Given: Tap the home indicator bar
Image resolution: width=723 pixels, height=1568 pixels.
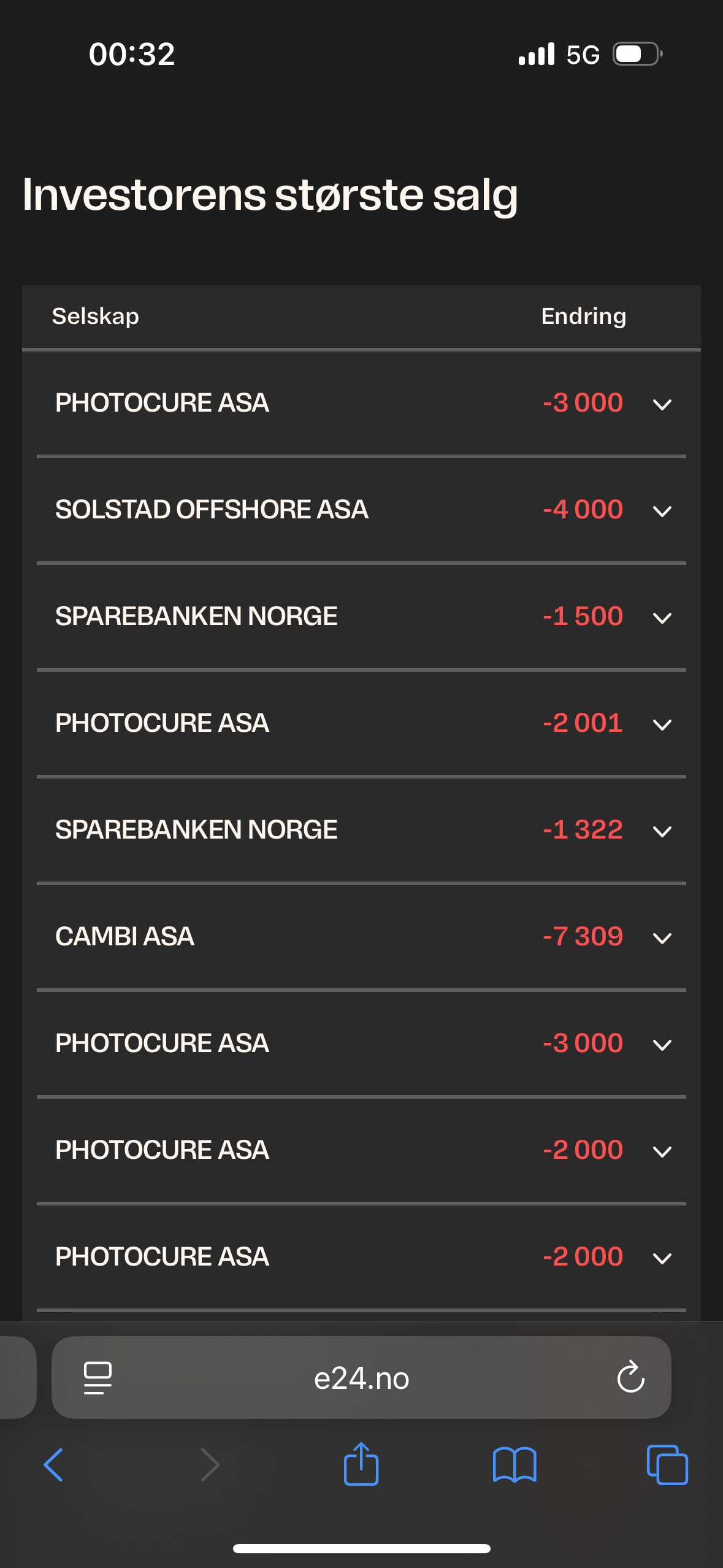Looking at the screenshot, I should pos(361,1548).
